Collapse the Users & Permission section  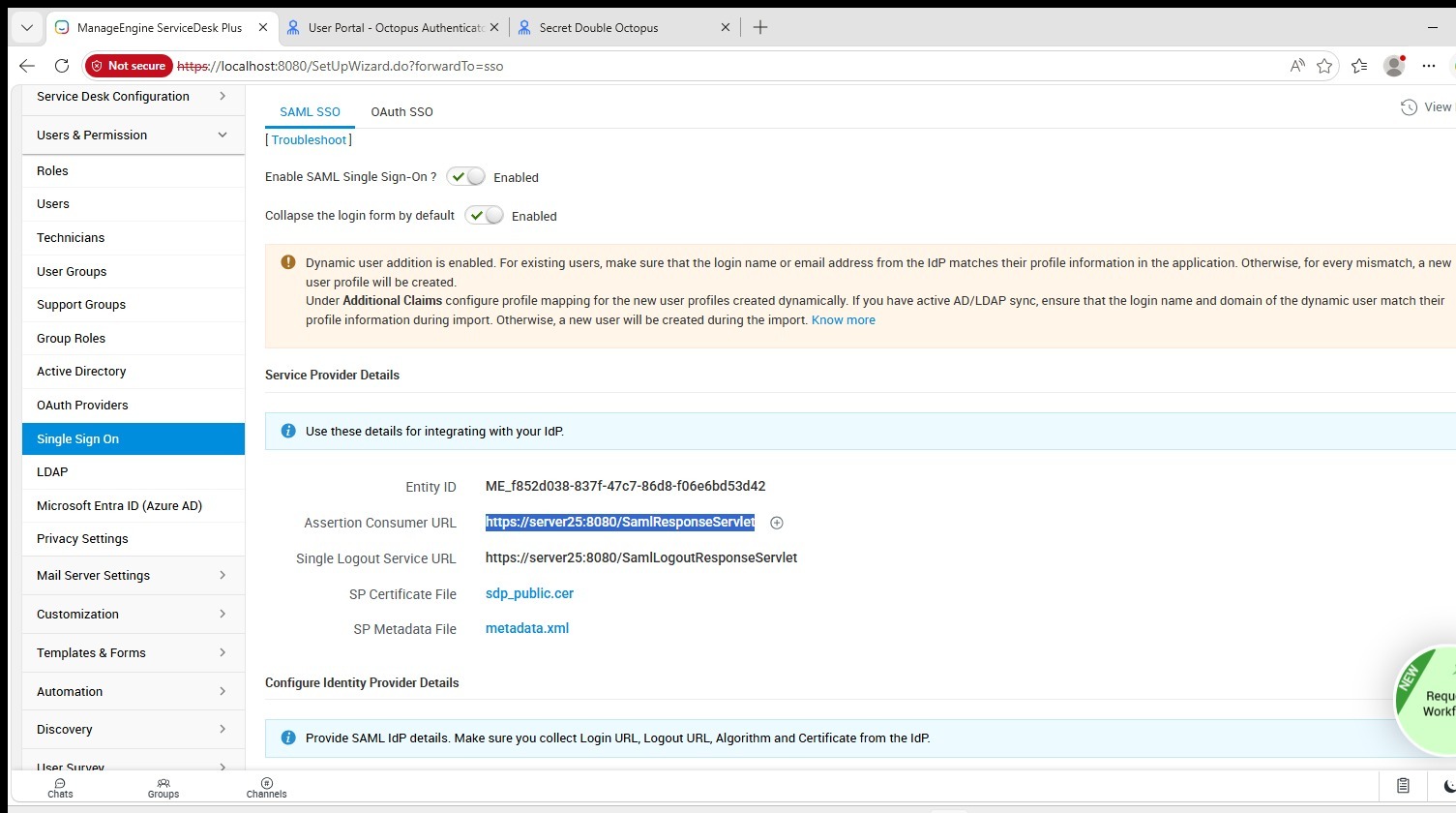pyautogui.click(x=134, y=135)
